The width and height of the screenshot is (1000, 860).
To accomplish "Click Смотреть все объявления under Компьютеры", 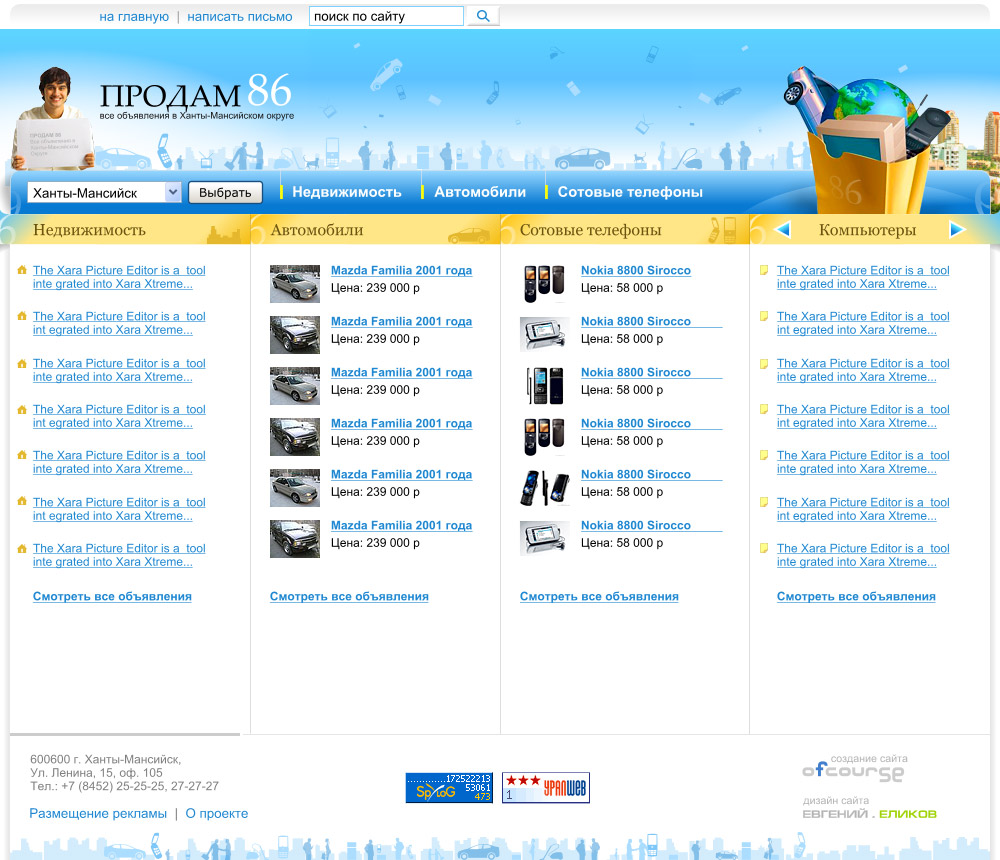I will coord(856,597).
